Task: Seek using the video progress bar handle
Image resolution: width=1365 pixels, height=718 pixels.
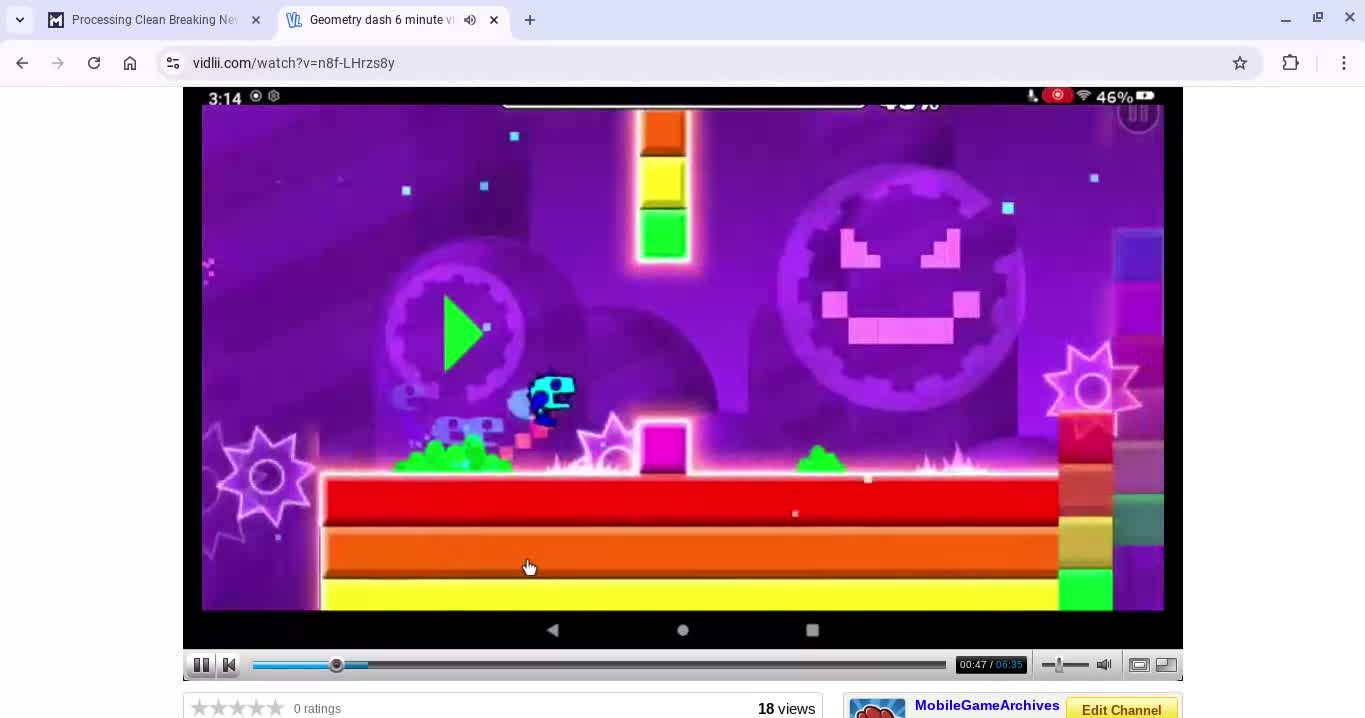Action: 336,665
